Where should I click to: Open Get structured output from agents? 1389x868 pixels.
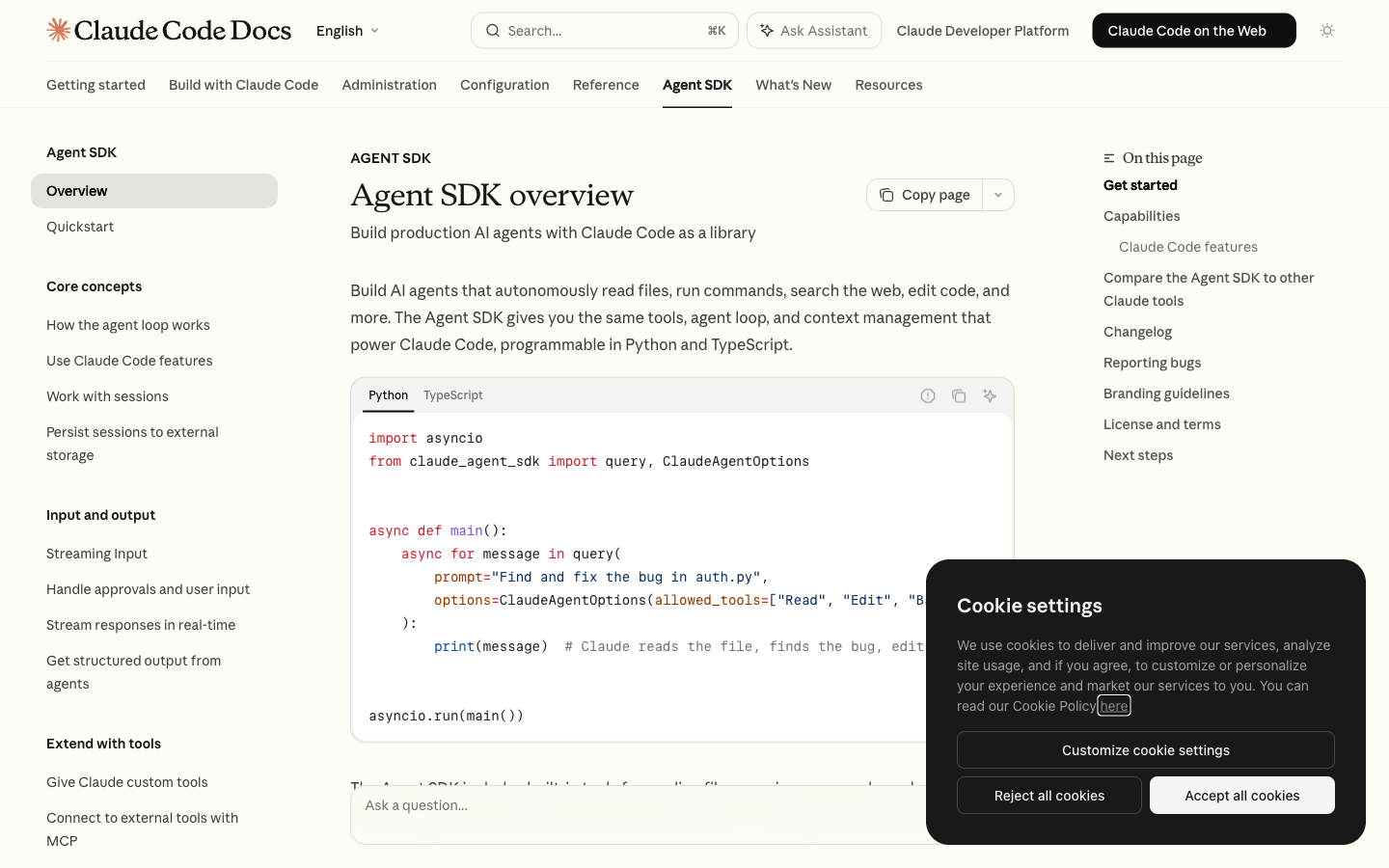pyautogui.click(x=133, y=672)
